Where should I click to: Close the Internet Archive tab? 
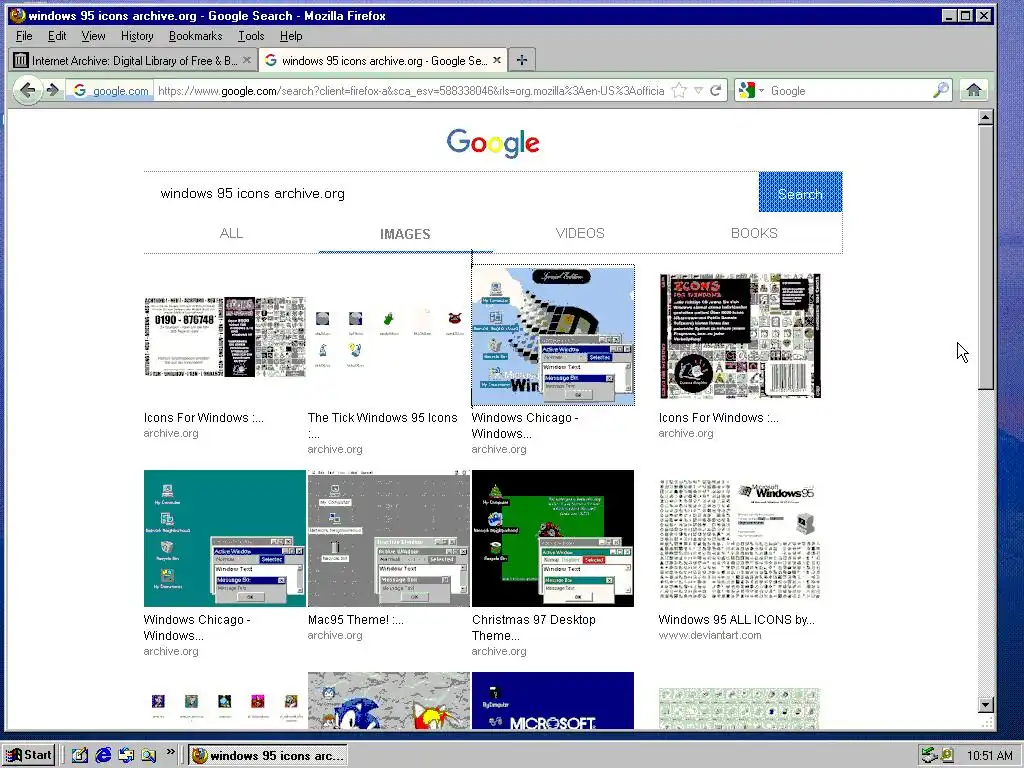click(x=246, y=60)
